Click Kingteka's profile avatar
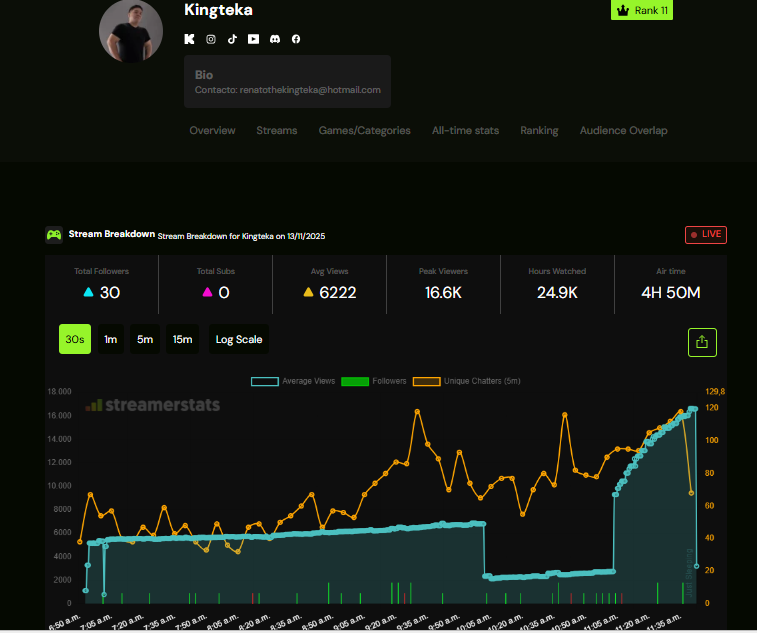This screenshot has height=633, width=757. [x=131, y=31]
